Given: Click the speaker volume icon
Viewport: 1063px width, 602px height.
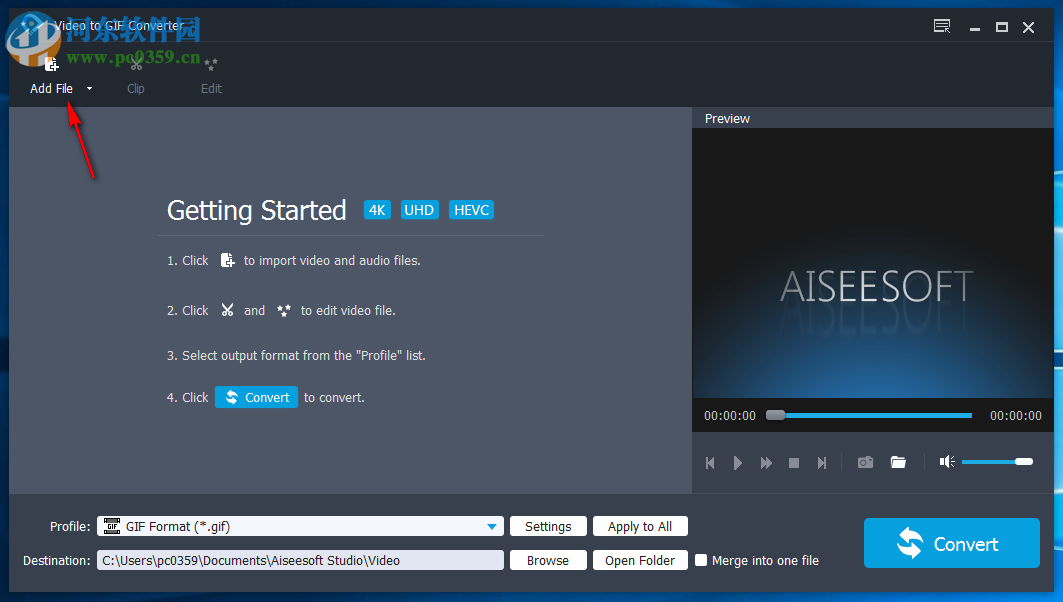Looking at the screenshot, I should [946, 461].
